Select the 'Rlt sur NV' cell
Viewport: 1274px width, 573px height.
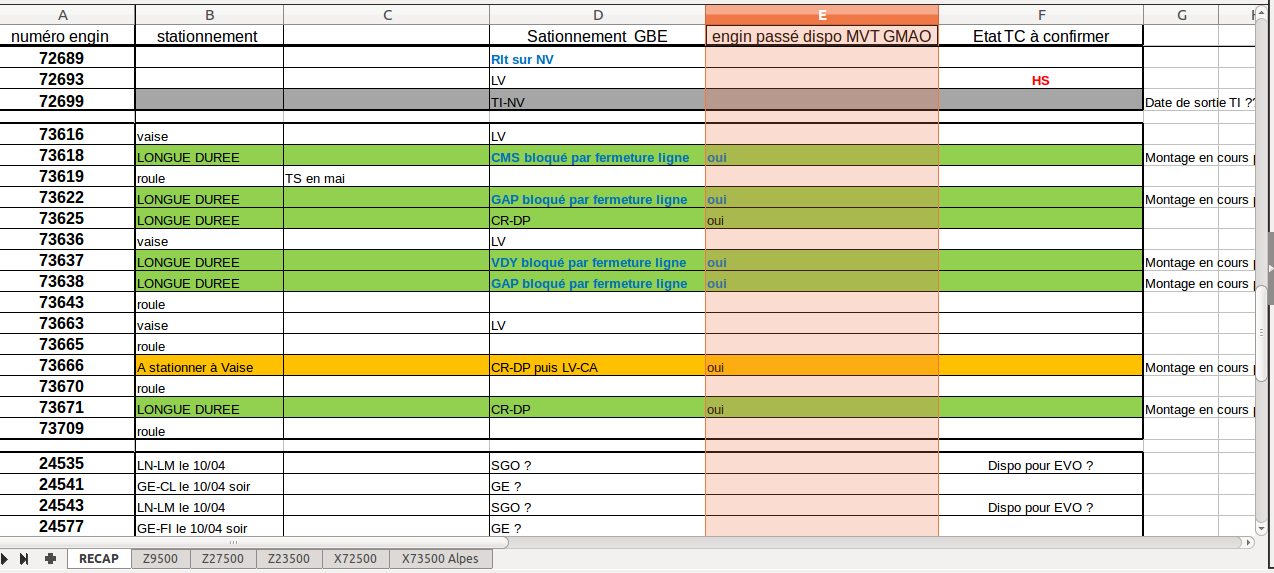(x=597, y=59)
